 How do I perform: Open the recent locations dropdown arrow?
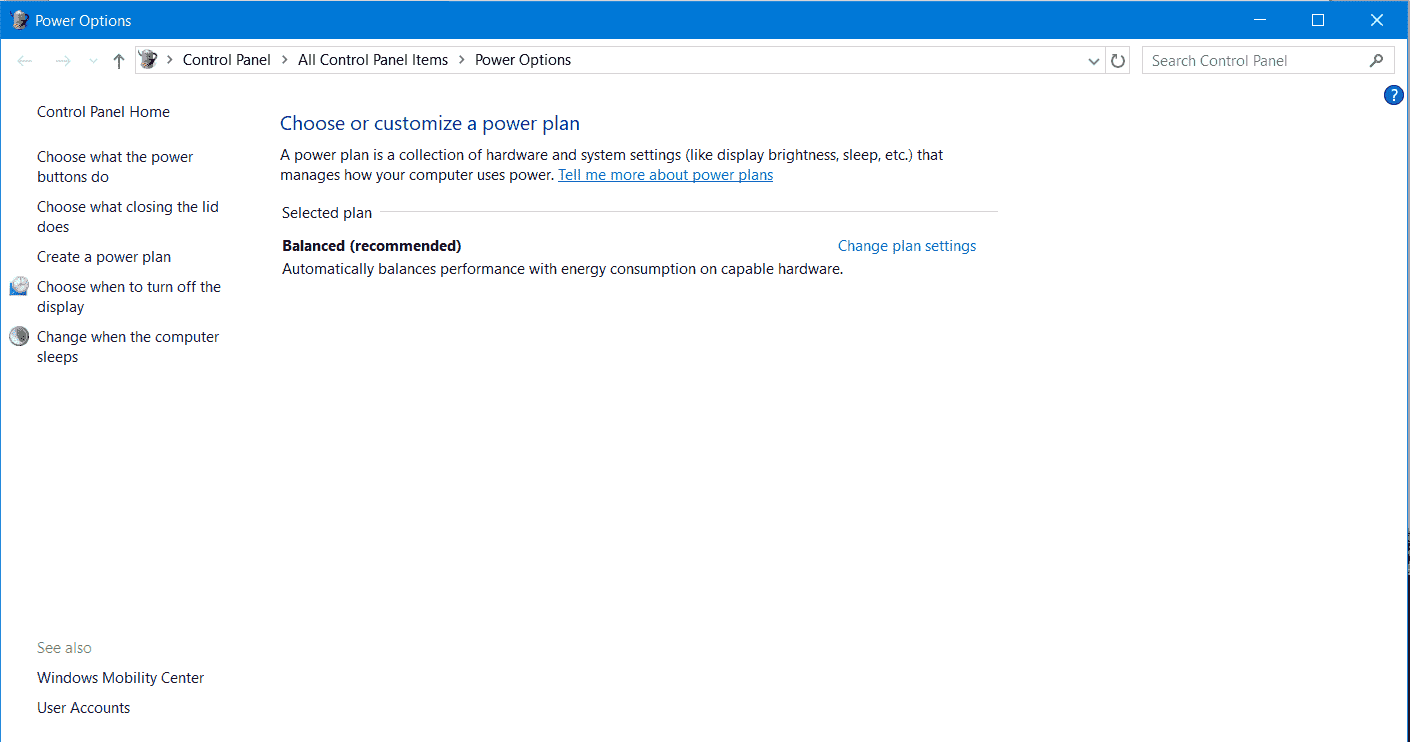(x=93, y=61)
